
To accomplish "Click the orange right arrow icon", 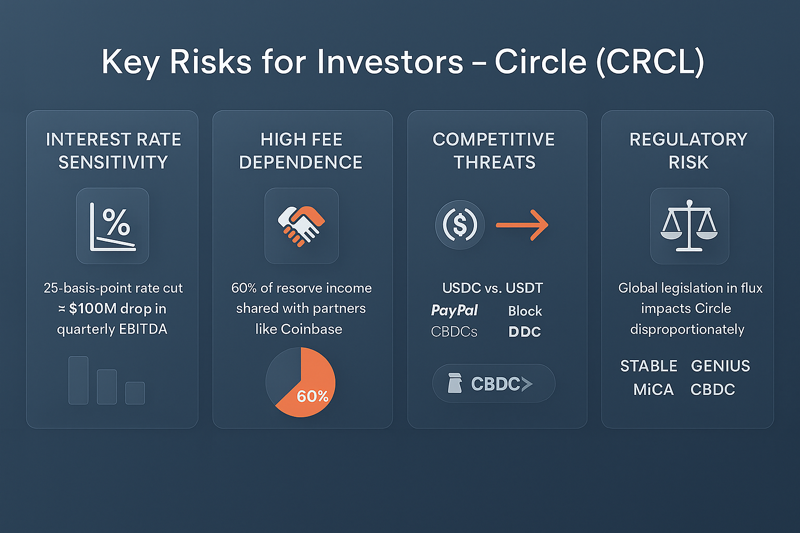I will 522,224.
